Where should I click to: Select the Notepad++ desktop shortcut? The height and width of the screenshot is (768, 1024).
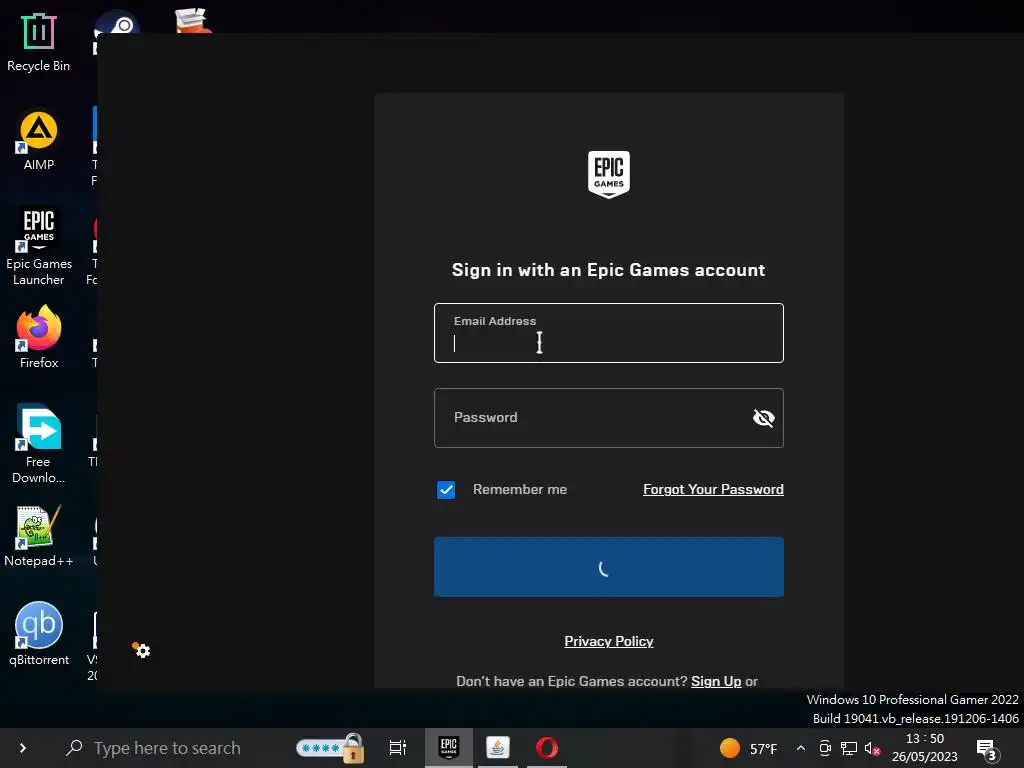[39, 537]
